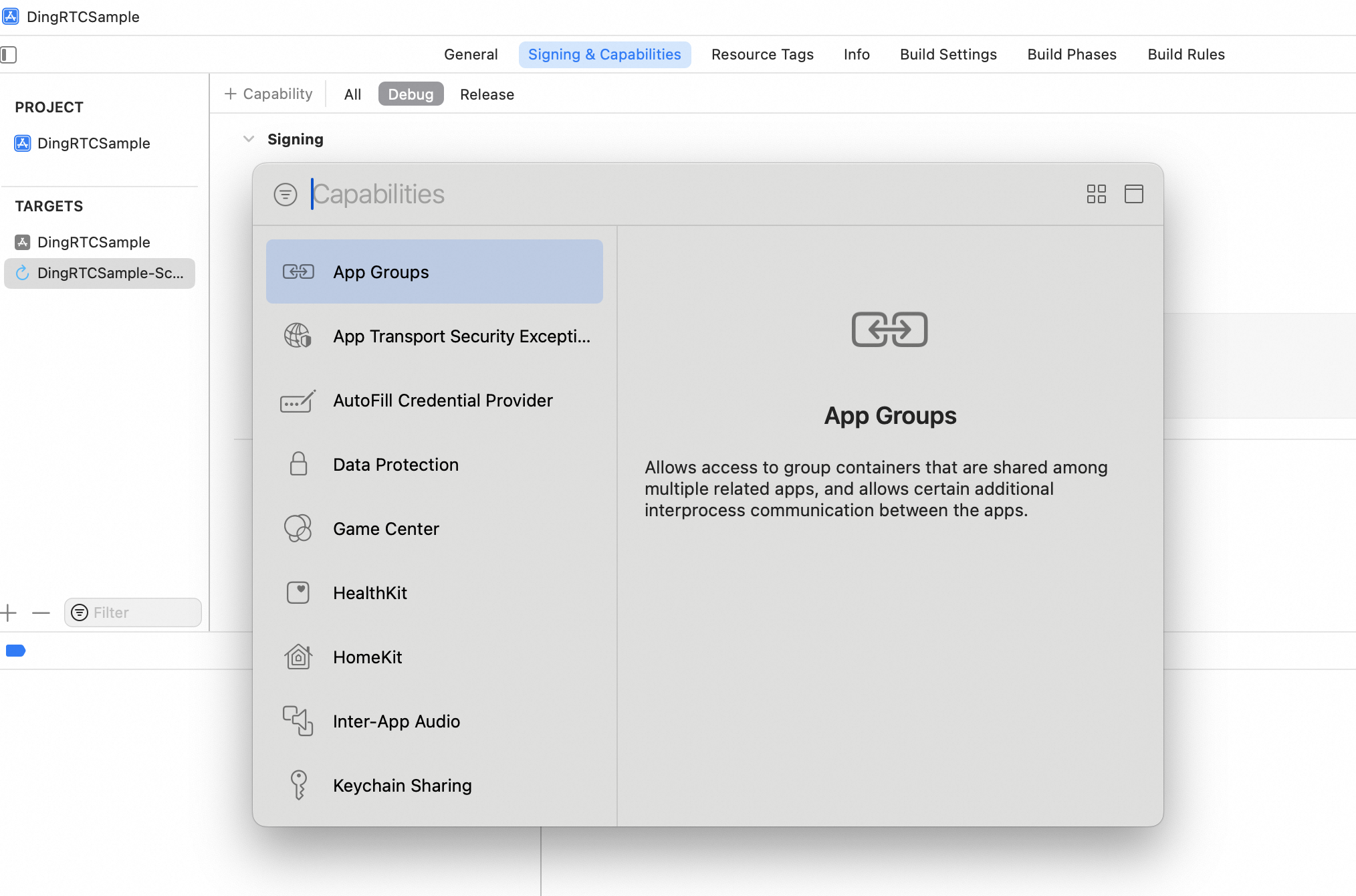Switch to the Resource Tags tab
Image resolution: width=1356 pixels, height=896 pixels.
(762, 54)
